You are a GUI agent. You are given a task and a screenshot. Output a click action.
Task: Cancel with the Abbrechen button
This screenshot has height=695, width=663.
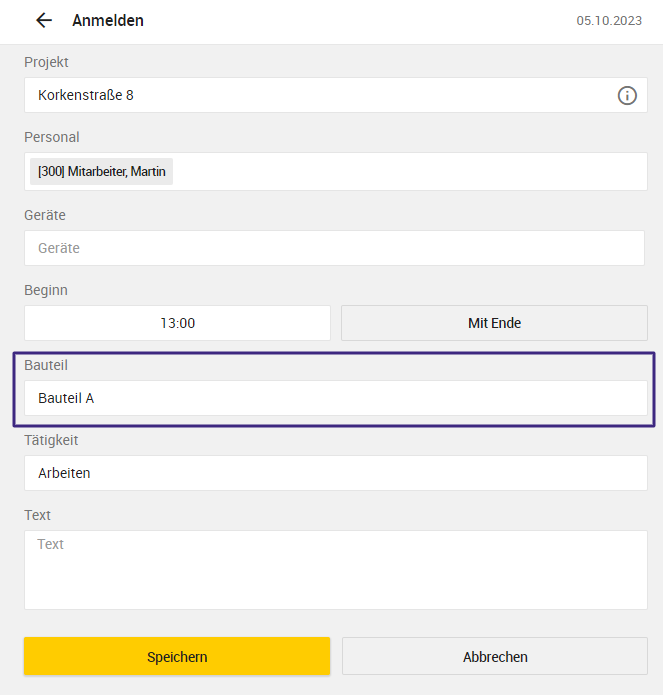pyautogui.click(x=495, y=656)
